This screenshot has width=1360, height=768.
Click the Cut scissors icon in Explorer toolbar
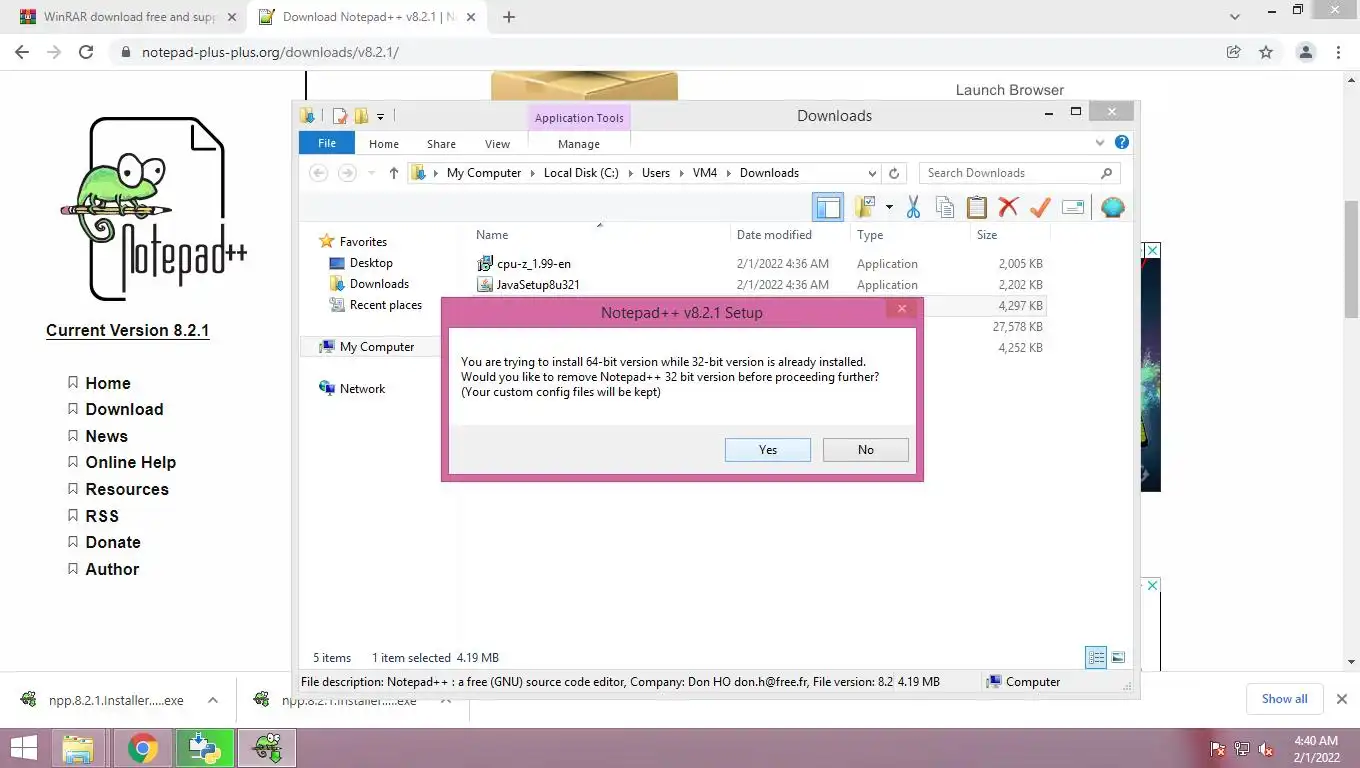coord(913,207)
